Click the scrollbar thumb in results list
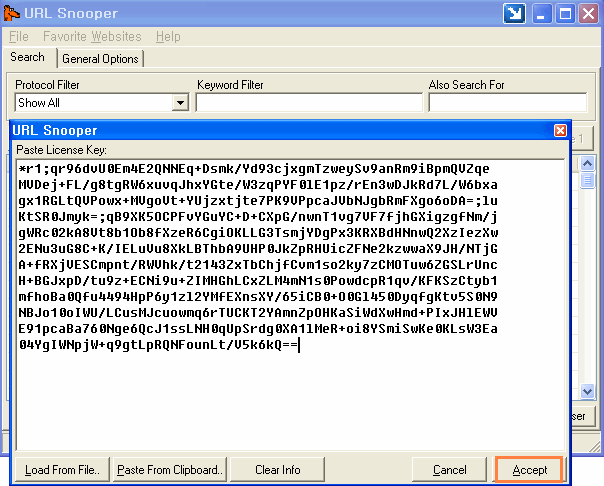604x486 pixels. [587, 180]
